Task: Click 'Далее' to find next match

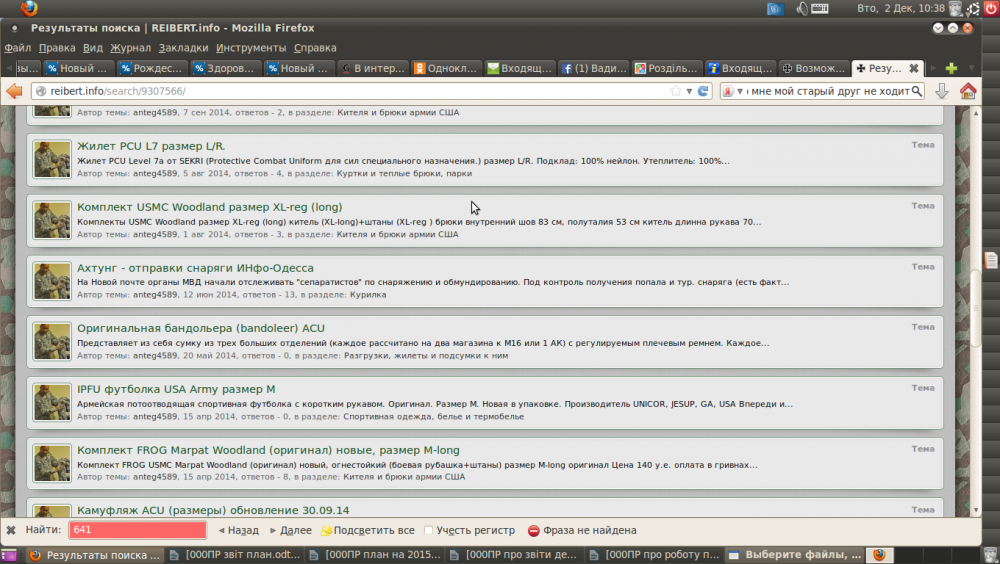Action: click(x=289, y=530)
